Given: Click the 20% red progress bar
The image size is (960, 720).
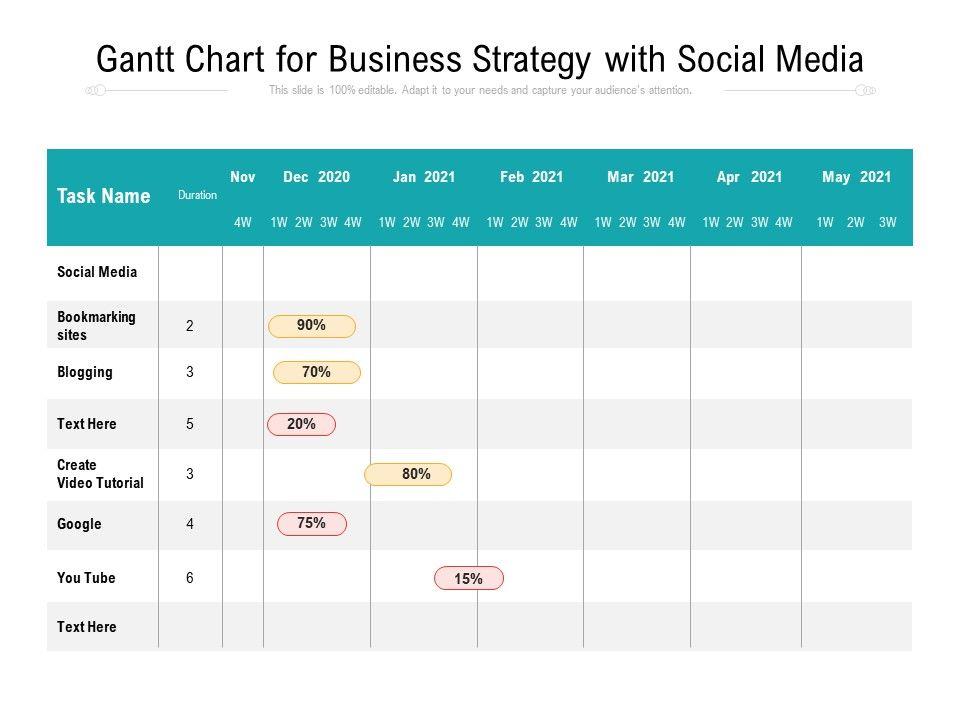Looking at the screenshot, I should pos(301,425).
